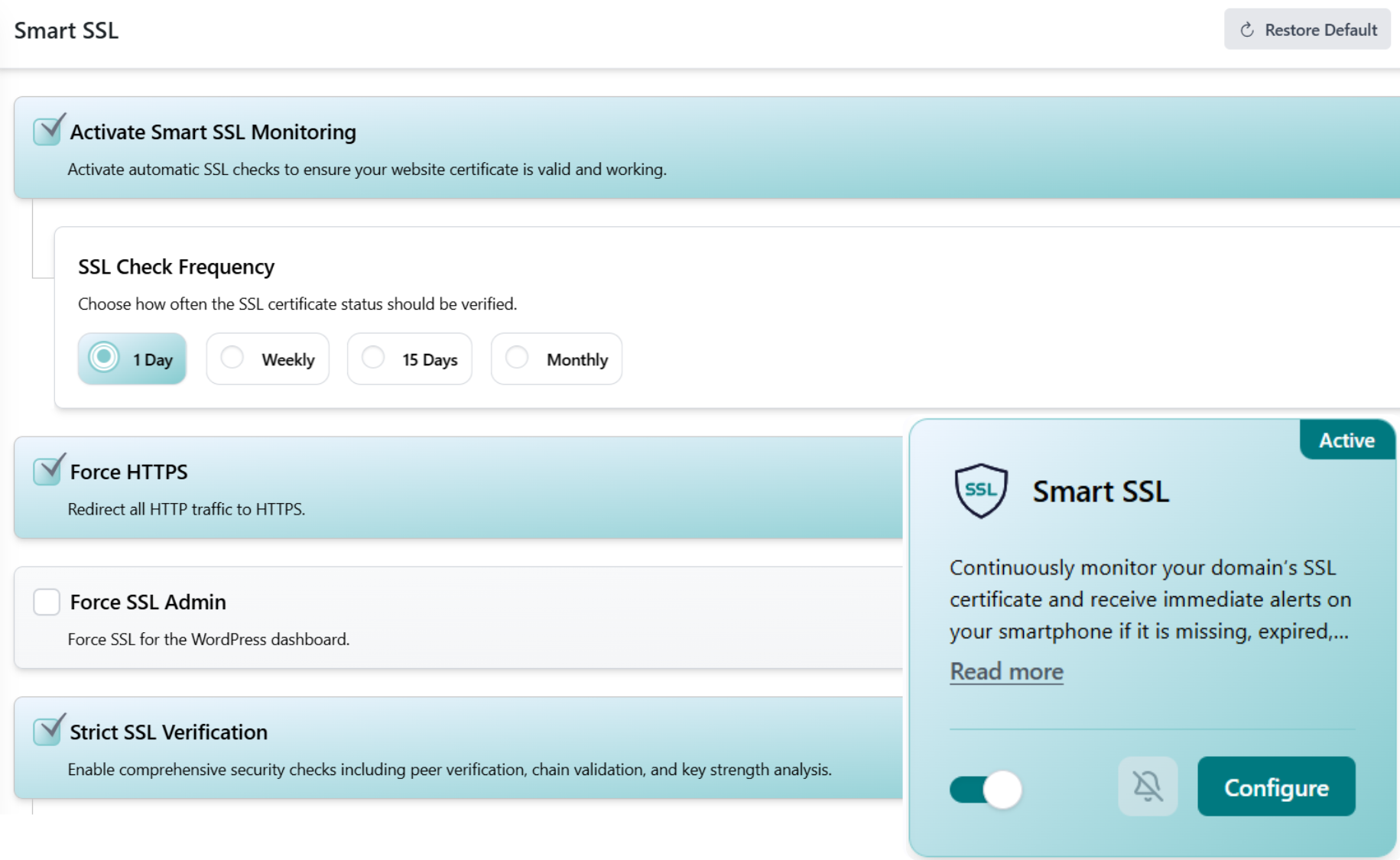The width and height of the screenshot is (1400, 860).
Task: Click 'Activate automatic SSL checks' description
Action: point(367,169)
